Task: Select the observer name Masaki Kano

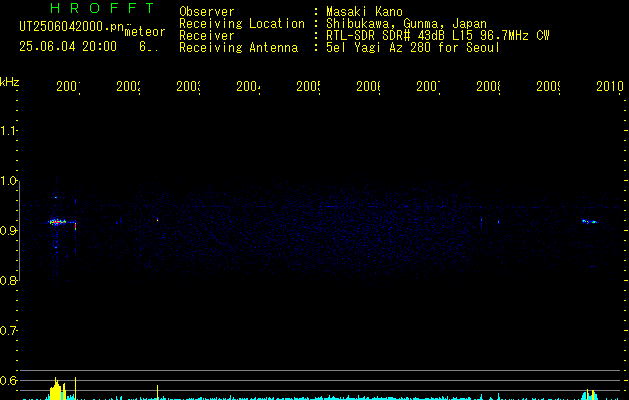Action: (x=364, y=12)
